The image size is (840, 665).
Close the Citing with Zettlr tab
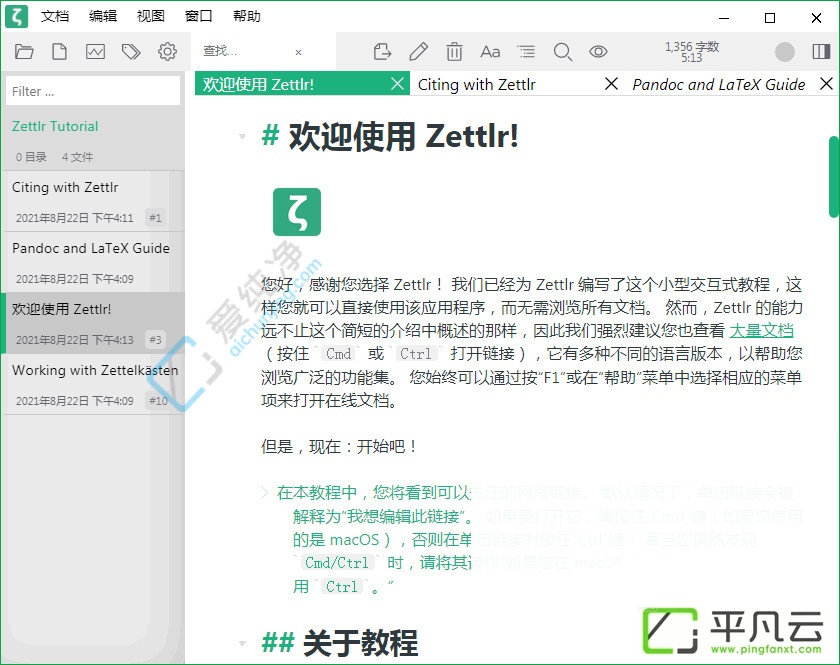tap(611, 84)
